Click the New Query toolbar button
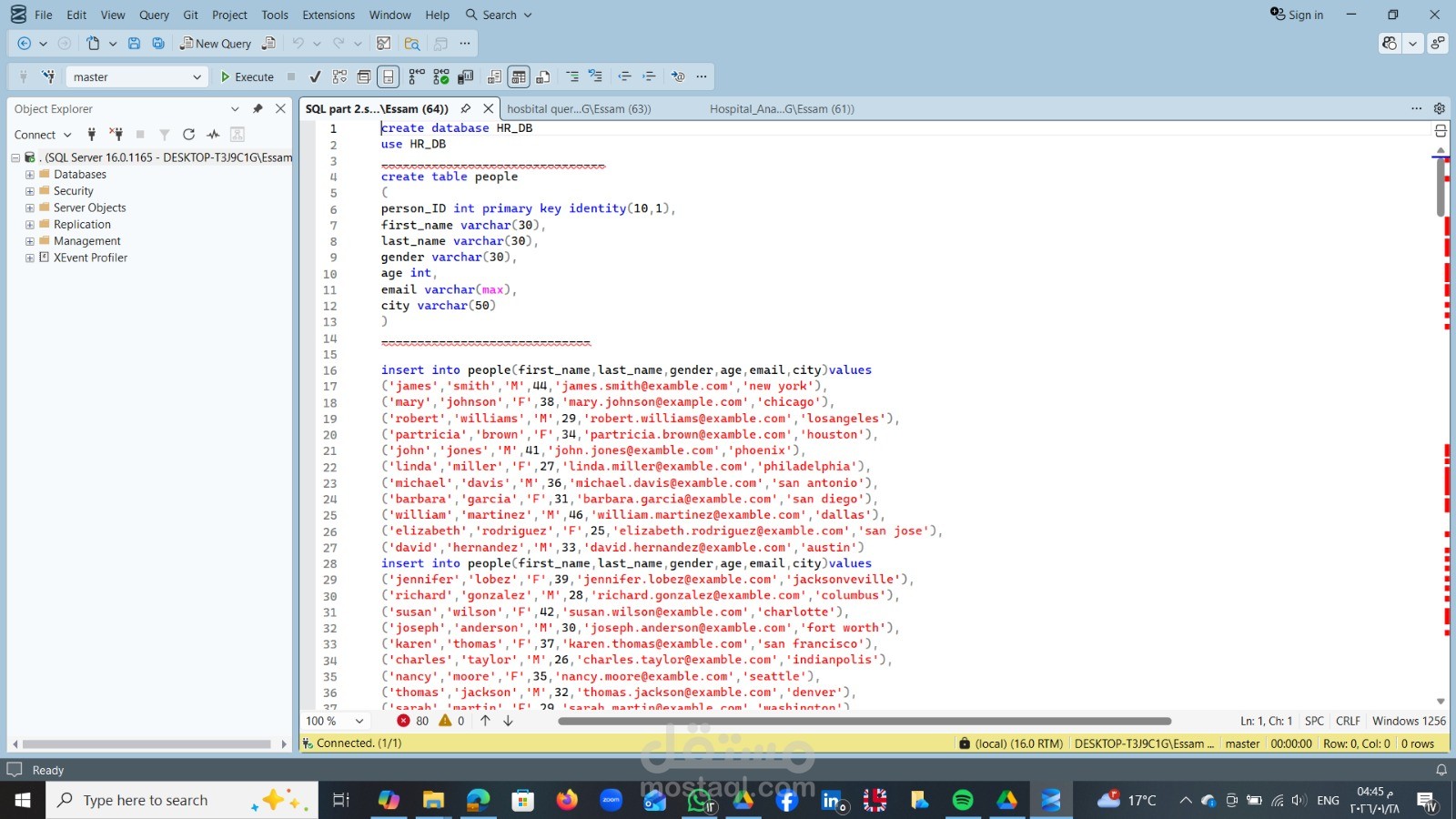 (216, 43)
